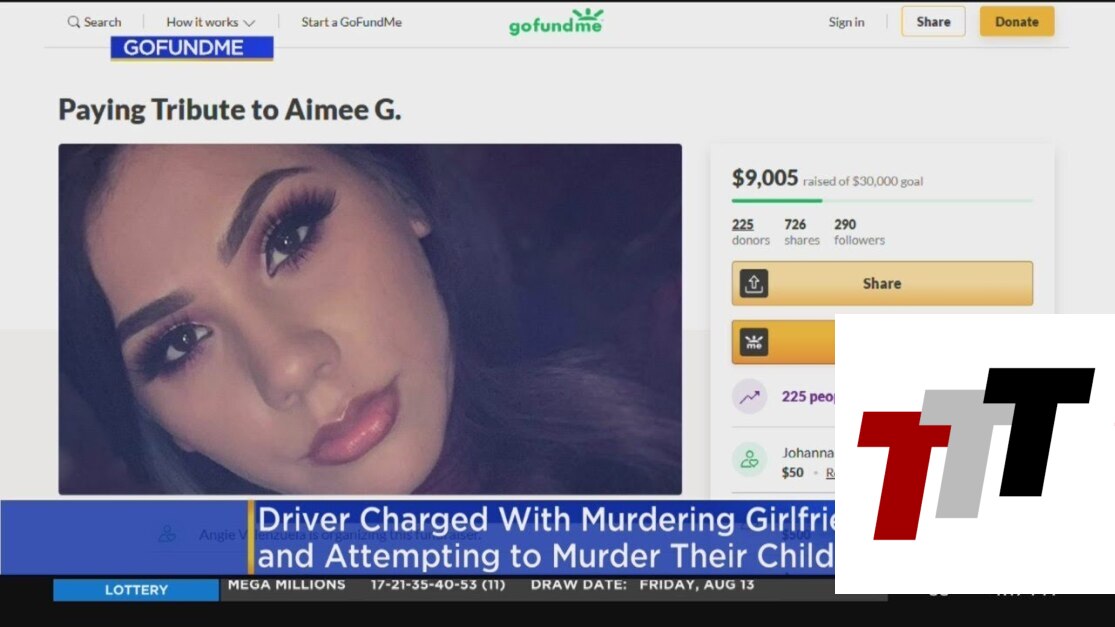The image size is (1115, 627).
Task: Click the white Share button in header
Action: coord(933,21)
